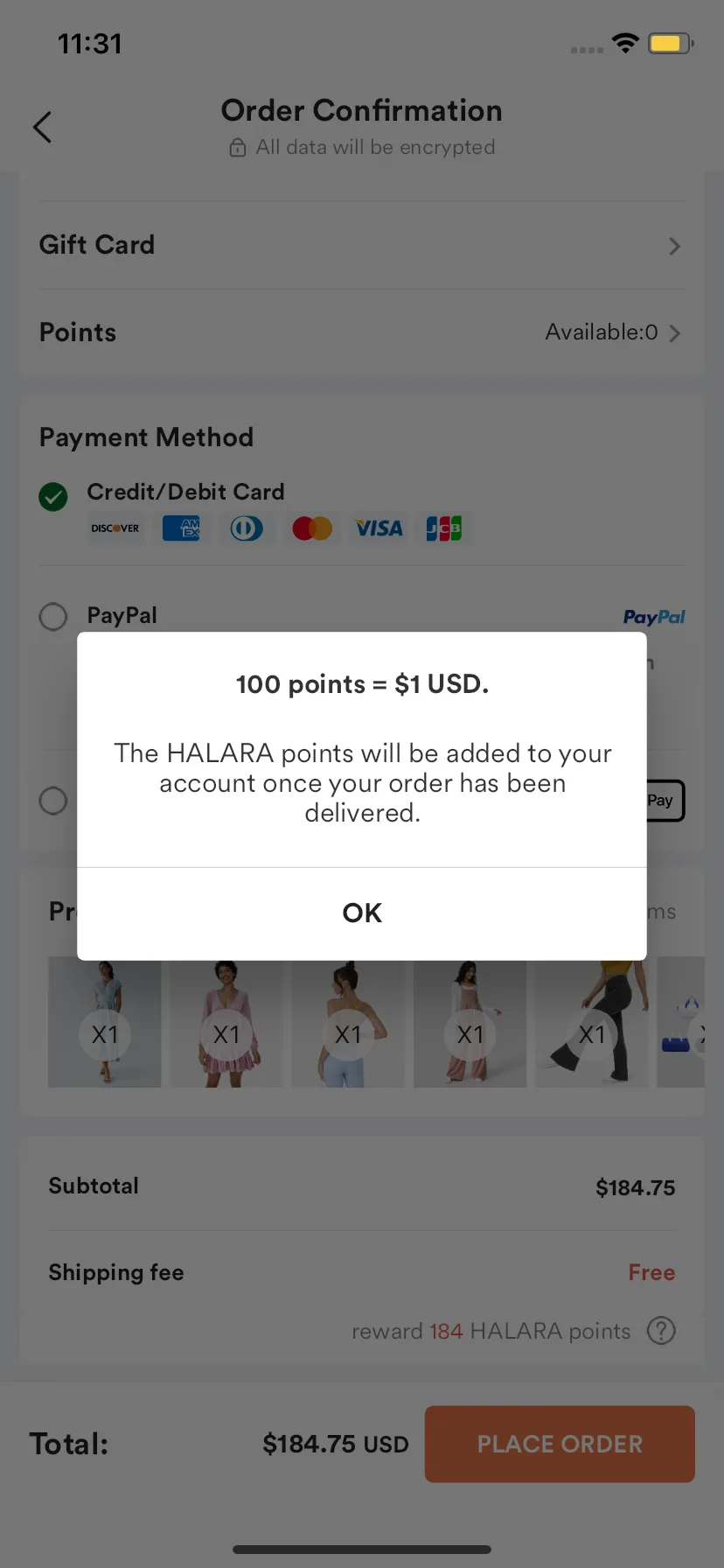Expand the Gift Card row chevron

click(x=674, y=246)
